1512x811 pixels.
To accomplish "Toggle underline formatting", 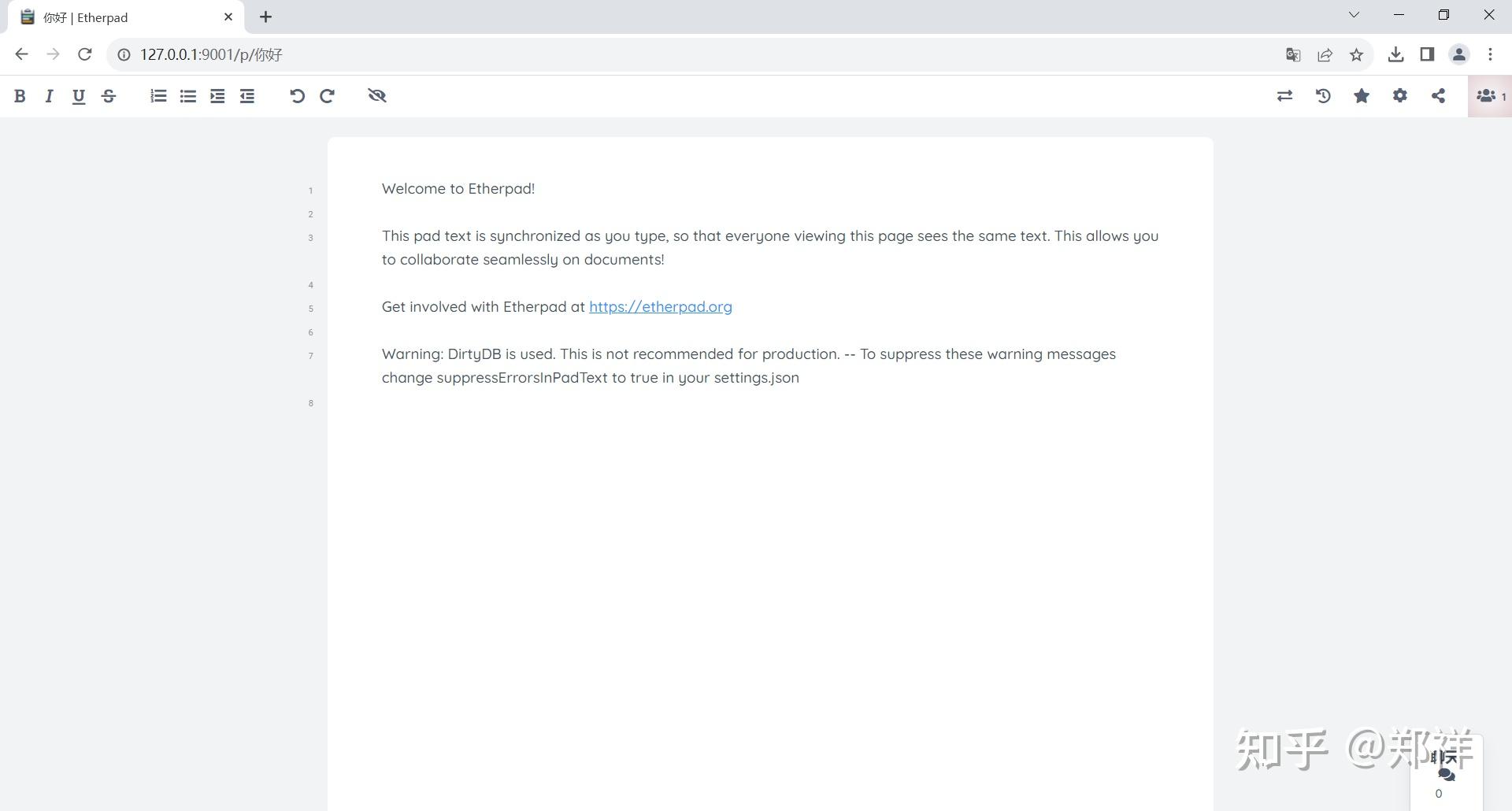I will click(x=79, y=95).
